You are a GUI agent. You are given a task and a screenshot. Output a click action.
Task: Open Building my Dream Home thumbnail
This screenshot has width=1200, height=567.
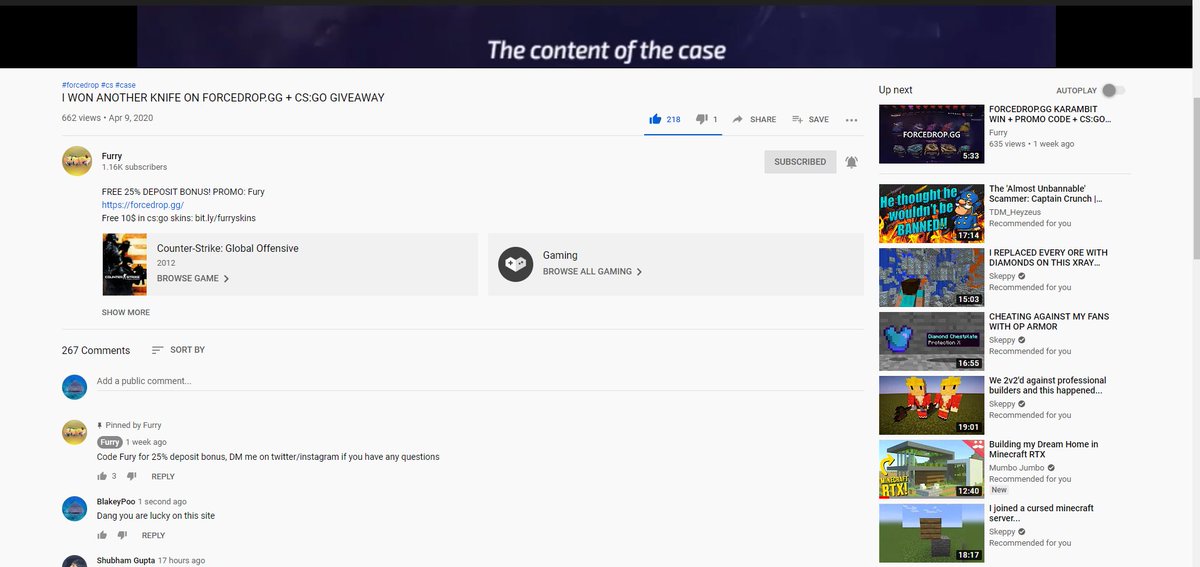[931, 469]
